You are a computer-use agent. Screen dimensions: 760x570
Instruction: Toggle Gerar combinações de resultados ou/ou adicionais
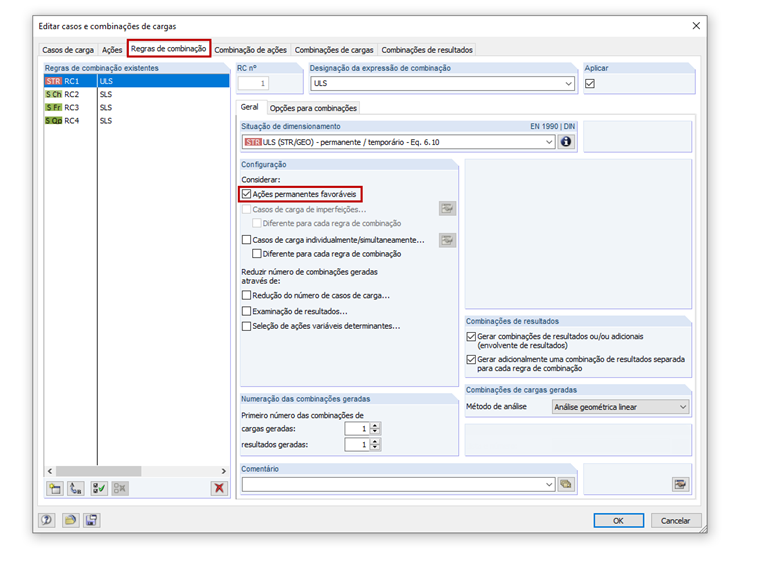point(471,336)
